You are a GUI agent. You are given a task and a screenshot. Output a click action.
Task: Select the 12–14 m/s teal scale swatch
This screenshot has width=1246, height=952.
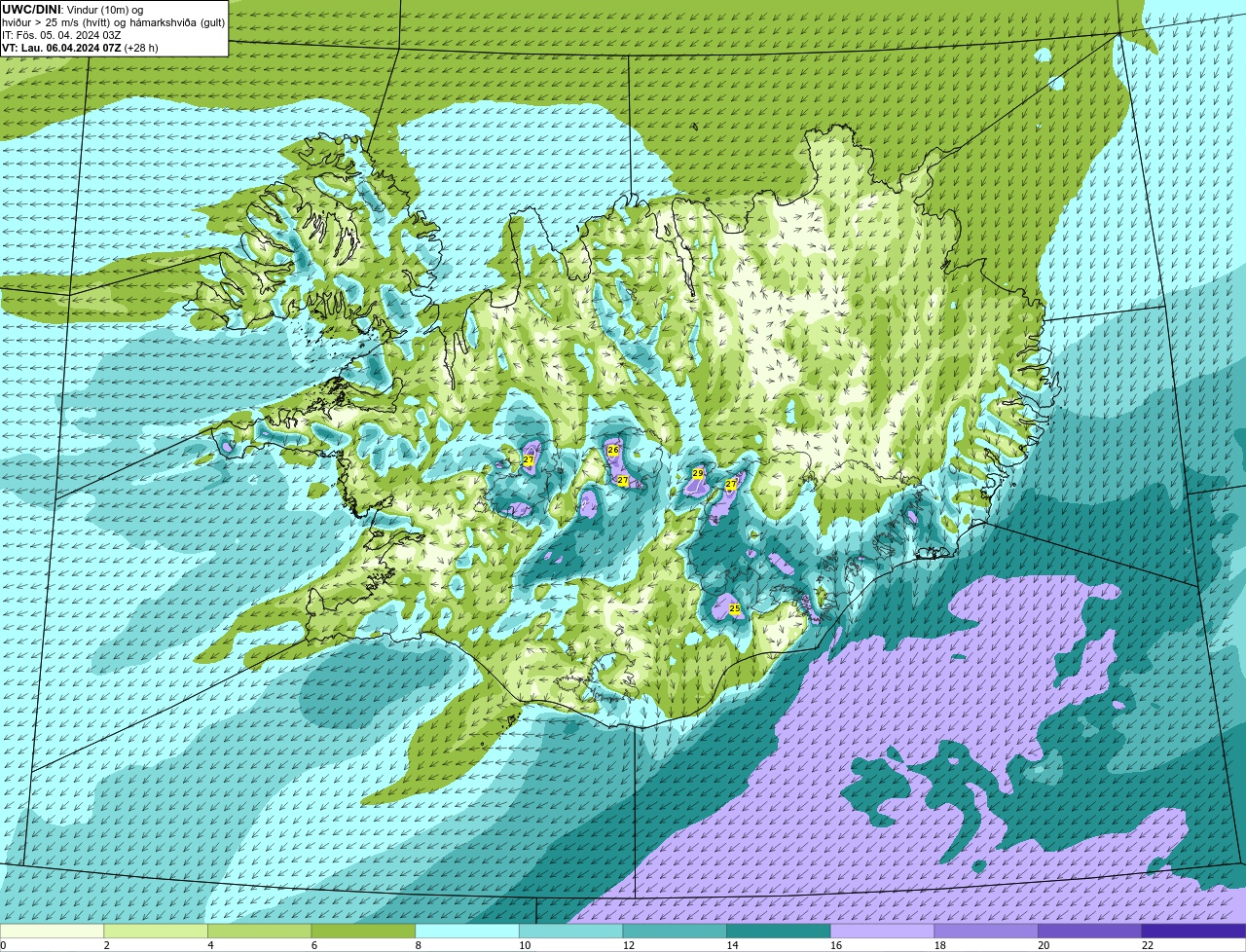click(x=675, y=932)
